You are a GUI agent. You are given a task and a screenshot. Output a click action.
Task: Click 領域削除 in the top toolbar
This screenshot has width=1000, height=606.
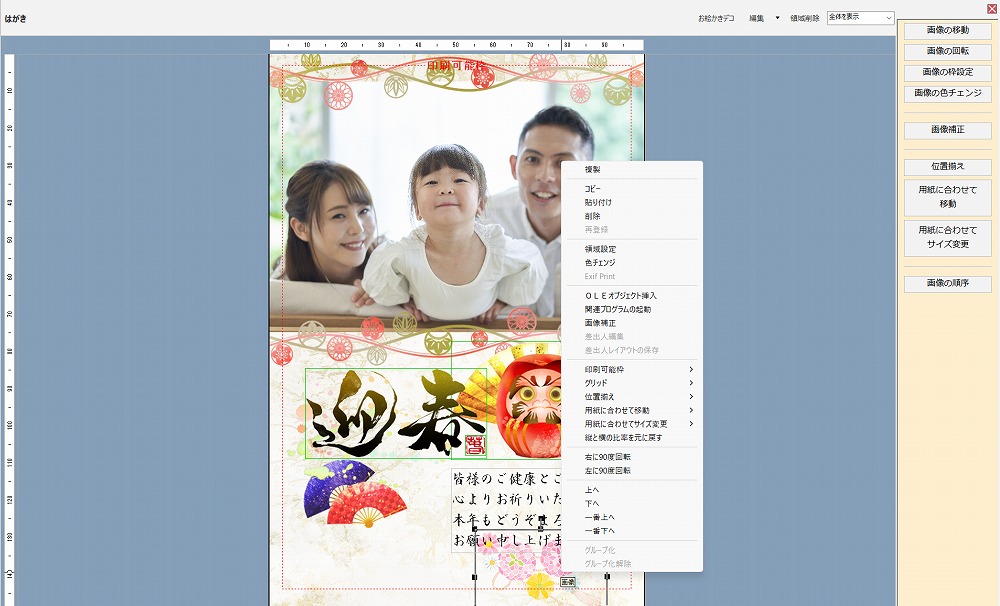coord(804,18)
